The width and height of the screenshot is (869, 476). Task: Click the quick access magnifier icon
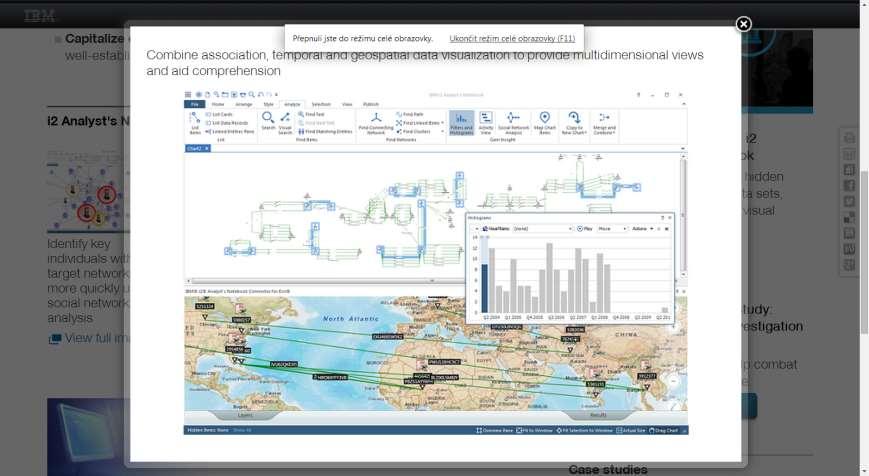coord(252,95)
